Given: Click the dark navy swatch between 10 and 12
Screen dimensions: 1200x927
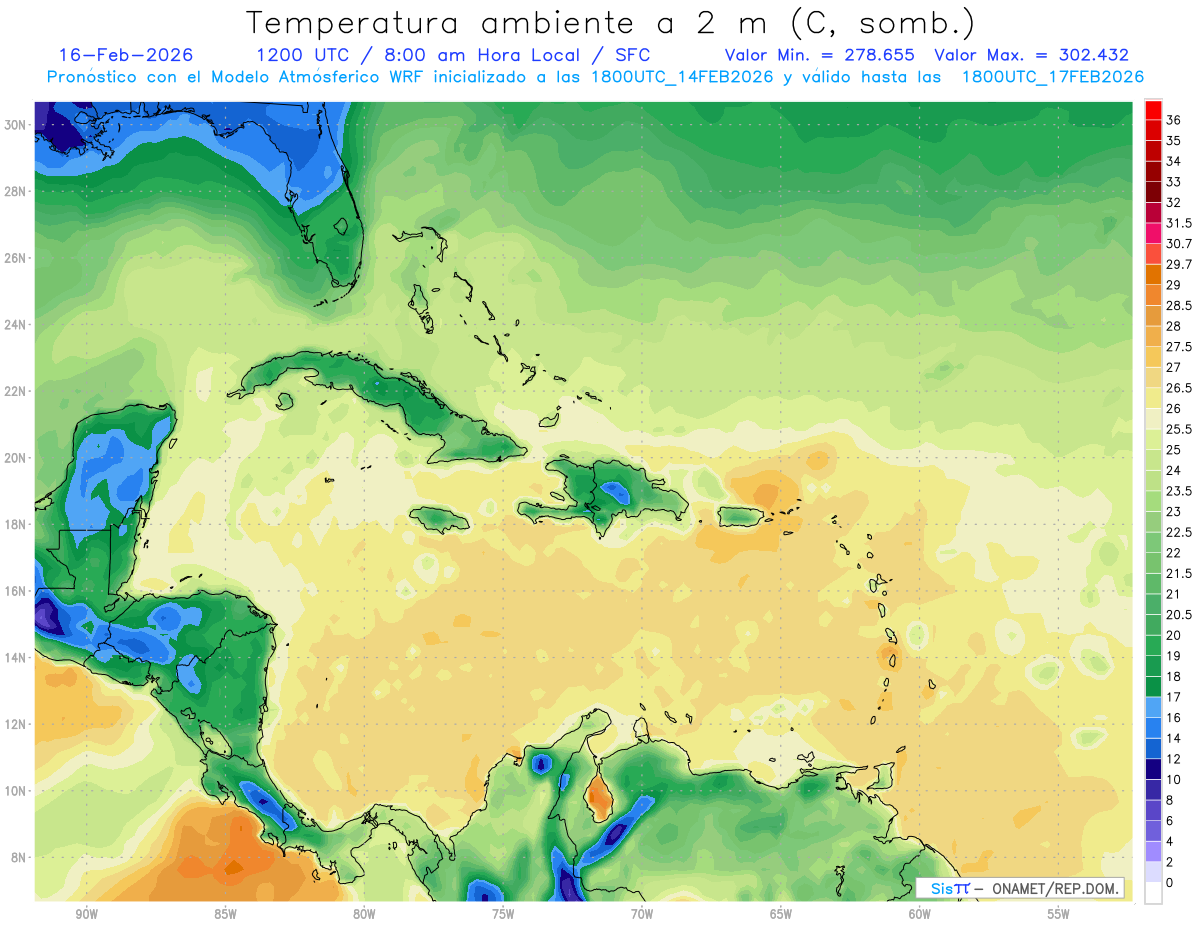Looking at the screenshot, I should click(1153, 769).
